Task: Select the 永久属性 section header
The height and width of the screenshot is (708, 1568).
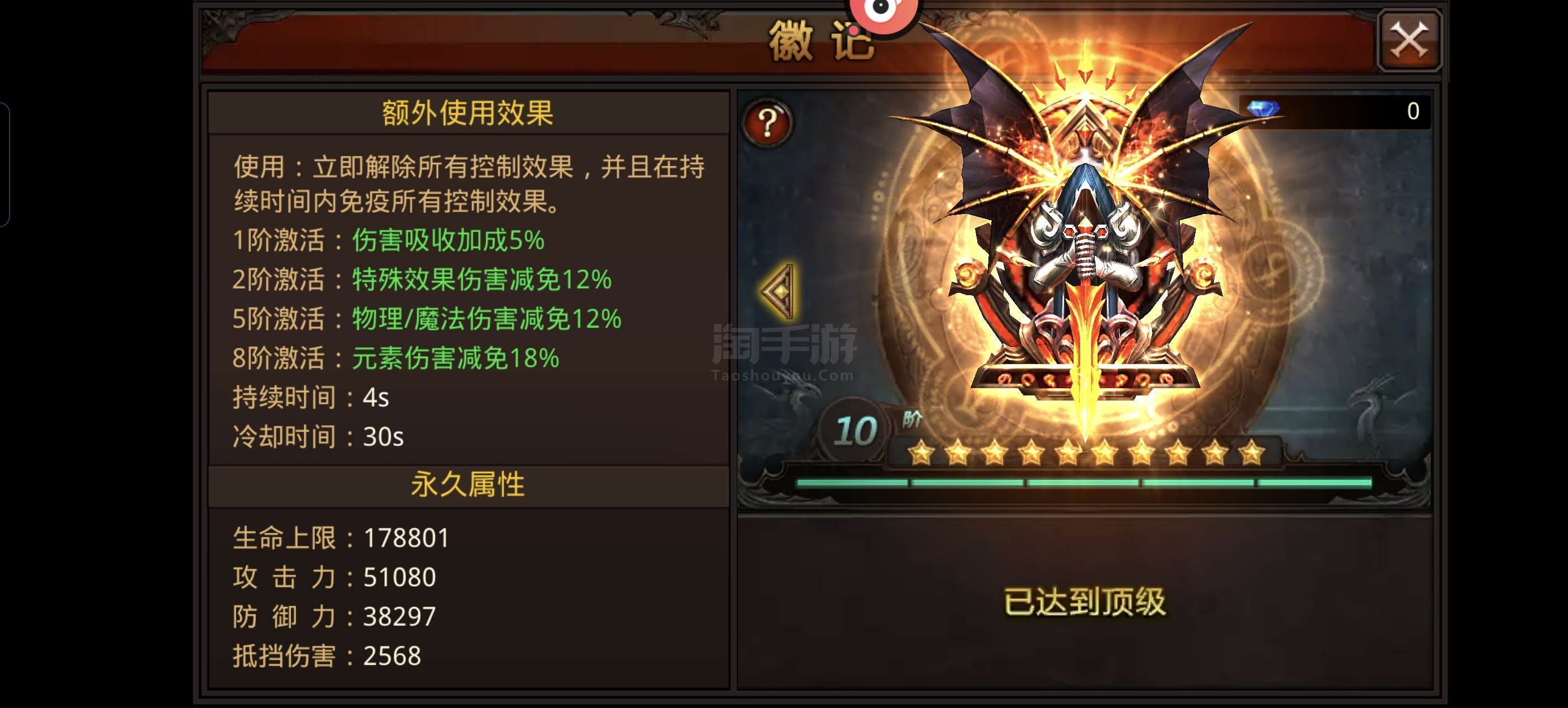Action: point(468,485)
